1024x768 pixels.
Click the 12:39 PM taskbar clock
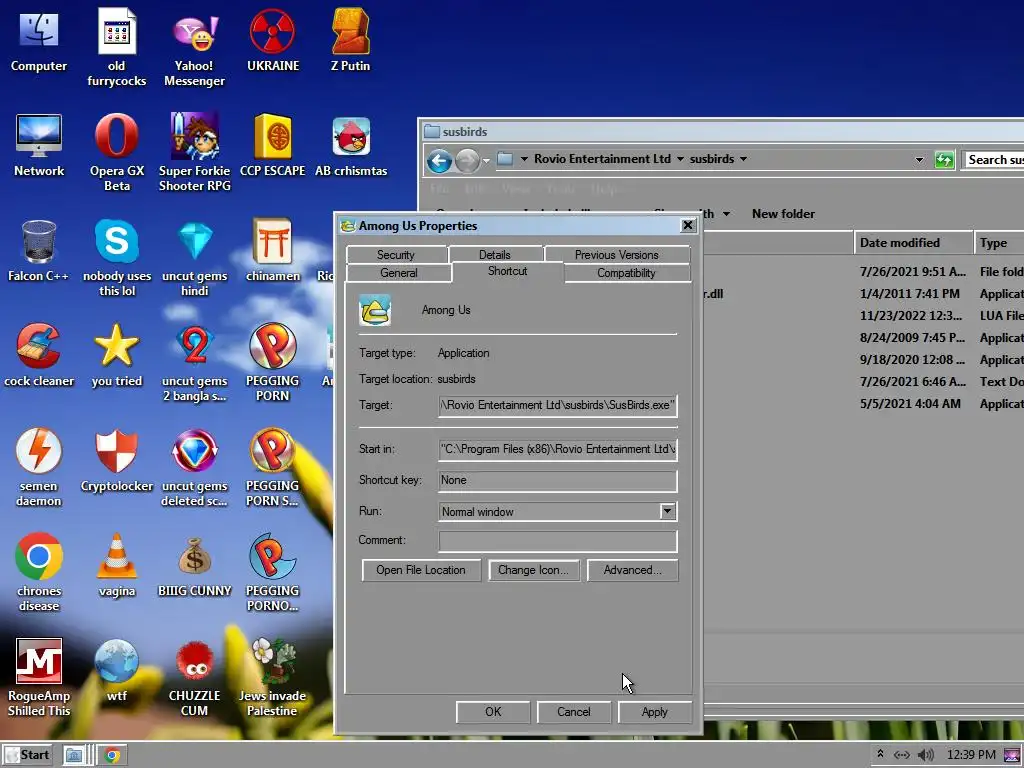tap(971, 755)
